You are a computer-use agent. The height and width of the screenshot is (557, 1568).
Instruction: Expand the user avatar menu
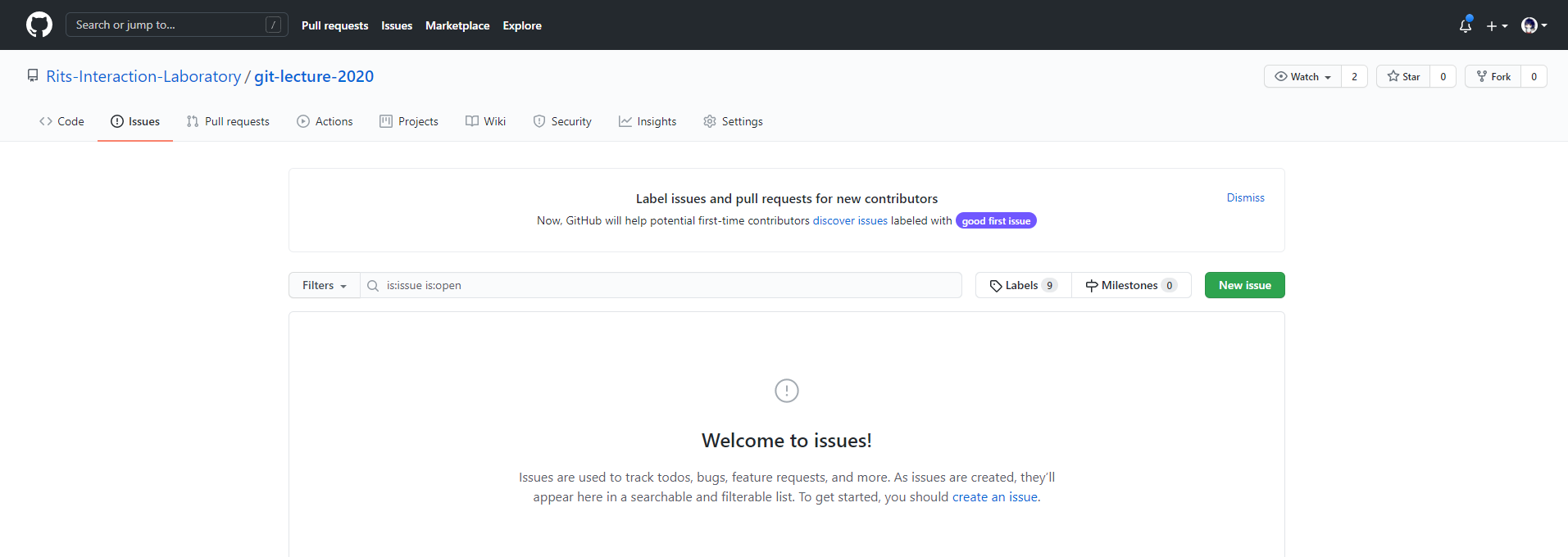pos(1534,25)
